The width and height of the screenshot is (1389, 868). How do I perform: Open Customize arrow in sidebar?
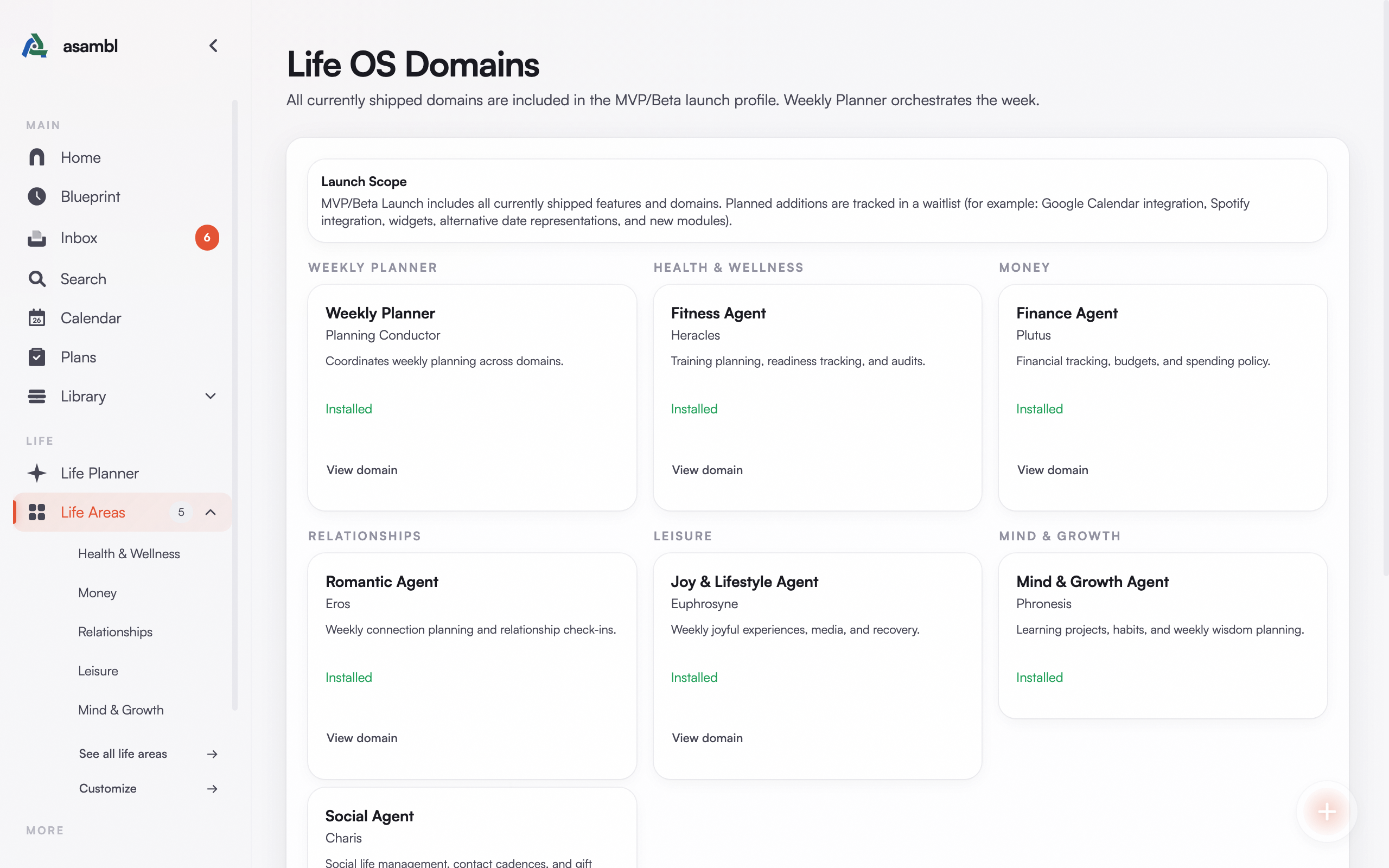click(x=212, y=789)
